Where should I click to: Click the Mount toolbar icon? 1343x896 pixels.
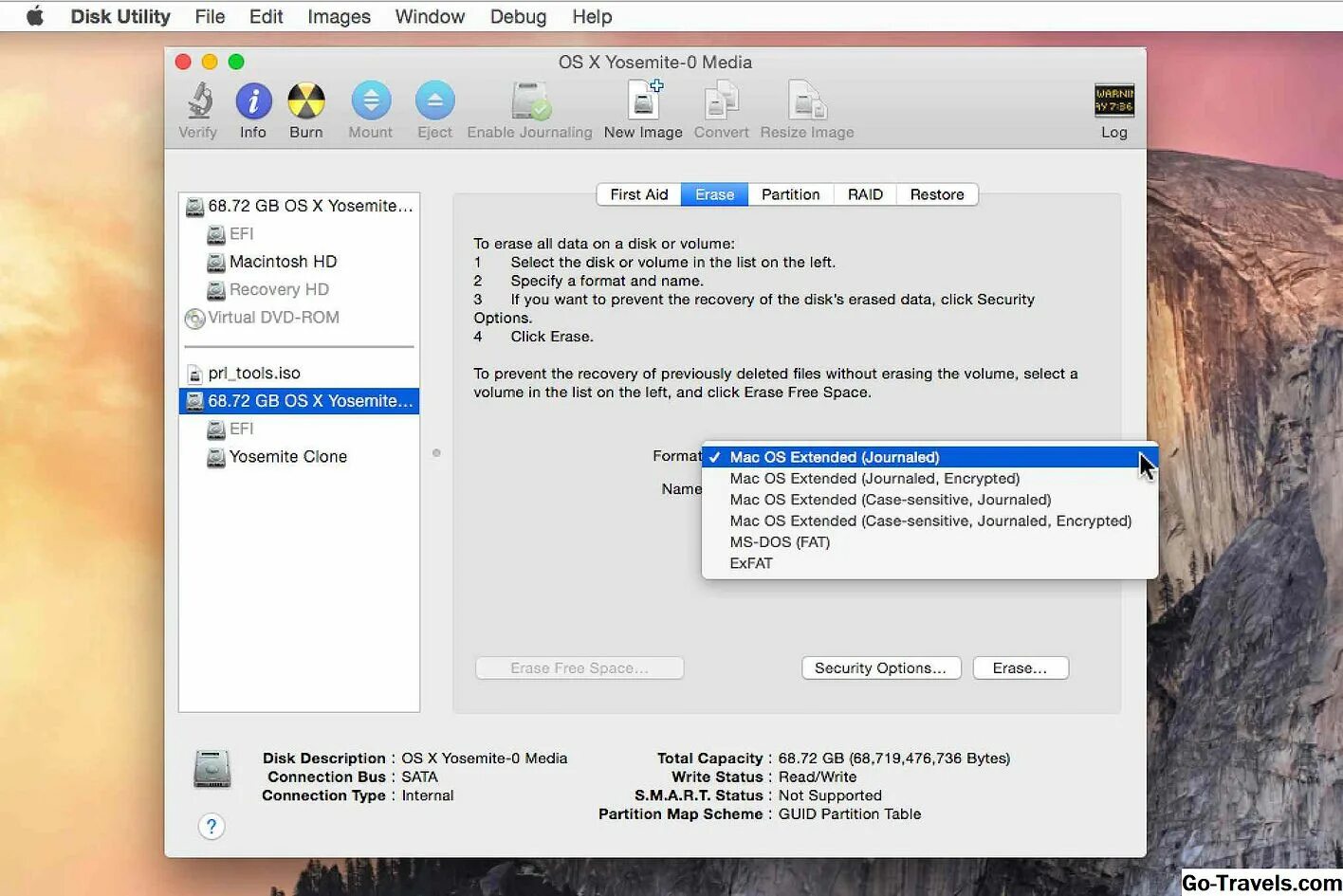(371, 101)
